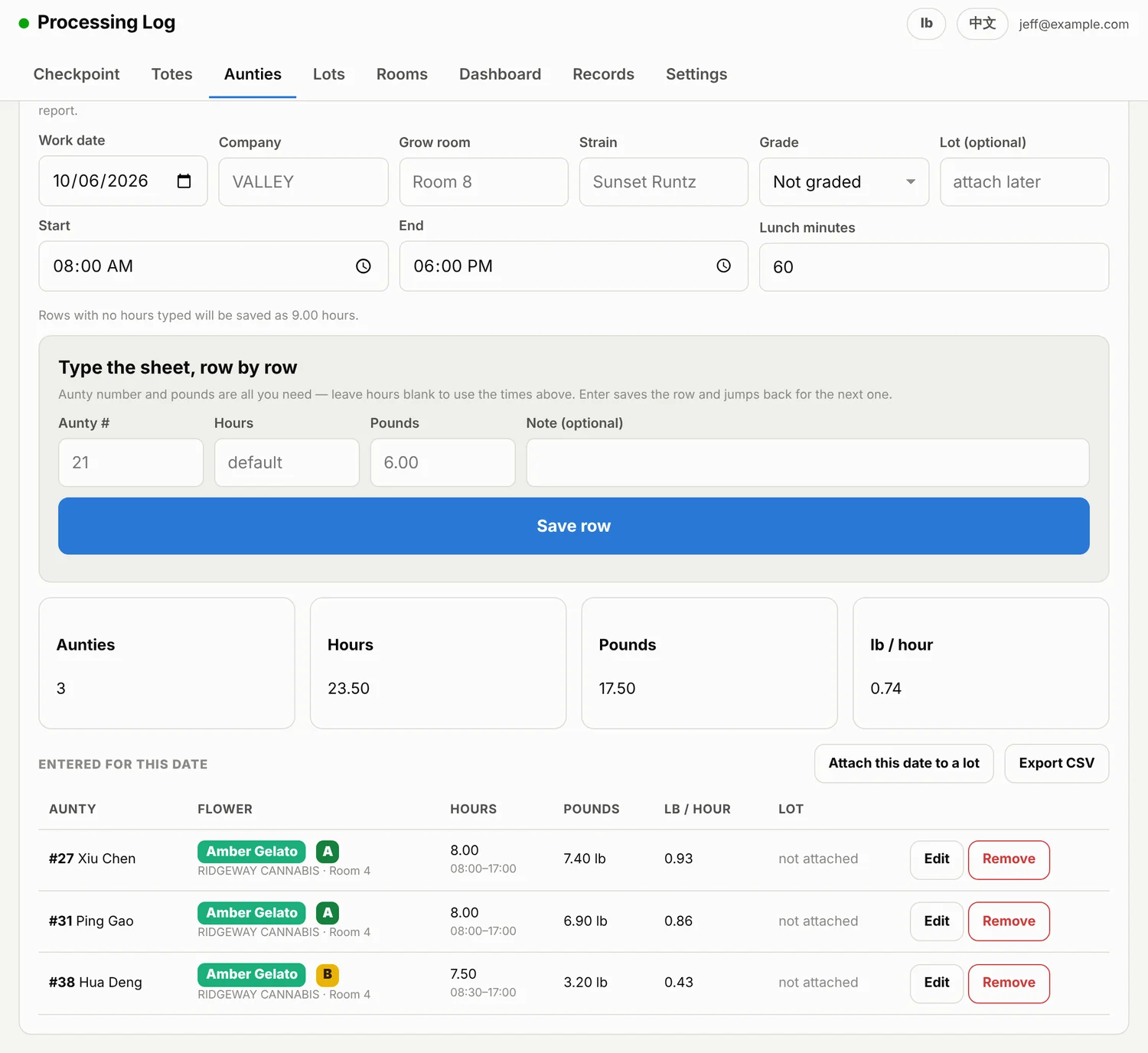This screenshot has width=1148, height=1053.
Task: Click the 7.40 lb pounds value
Action: (585, 859)
